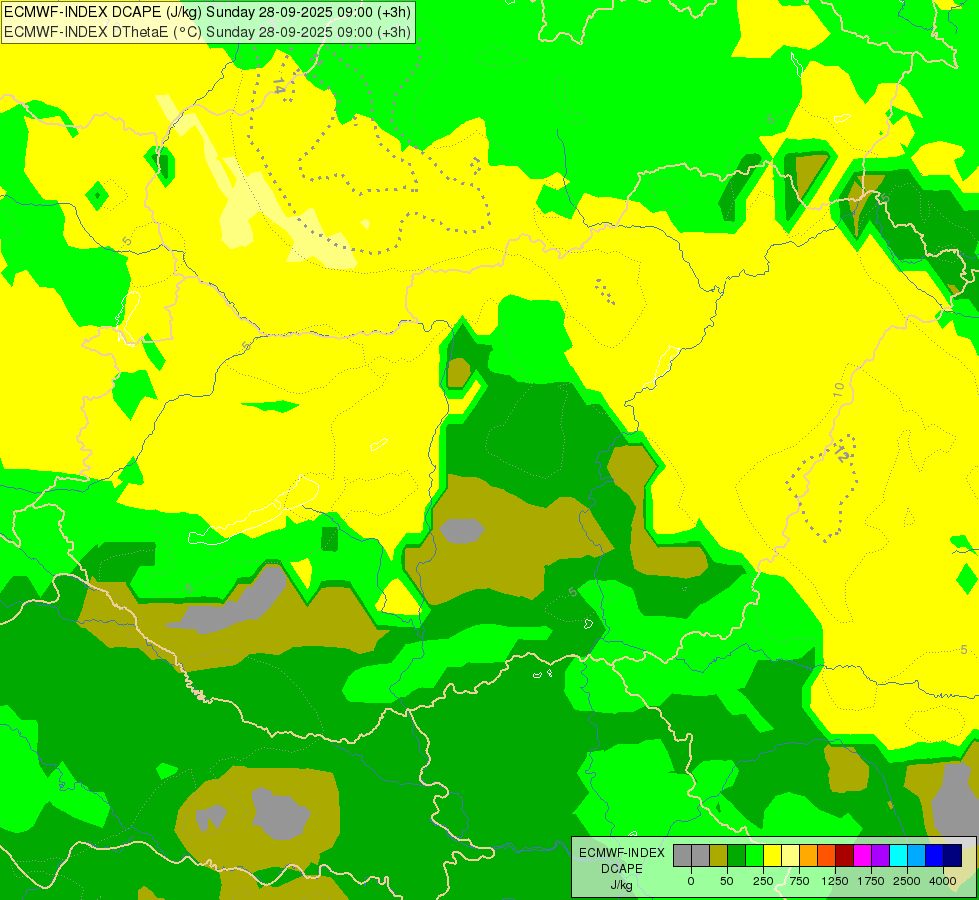Select the navy legend swatch
The image size is (979, 900).
pyautogui.click(x=953, y=855)
